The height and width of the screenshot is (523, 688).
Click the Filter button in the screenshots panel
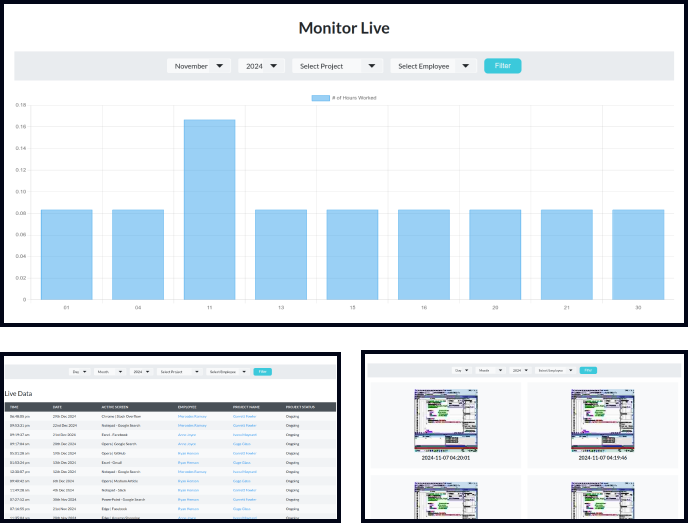(588, 370)
